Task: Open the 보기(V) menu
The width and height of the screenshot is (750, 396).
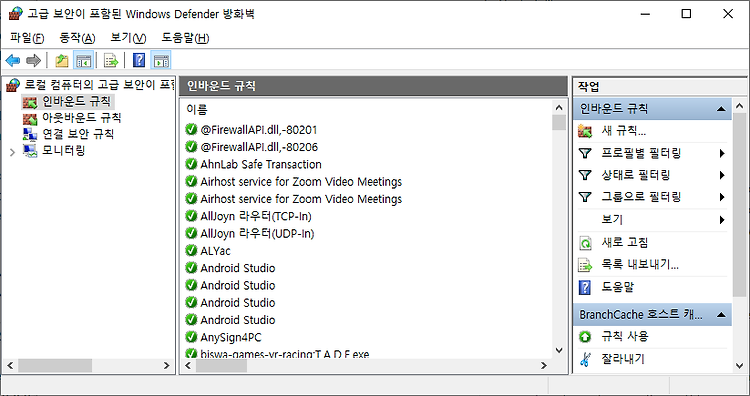Action: 128,38
